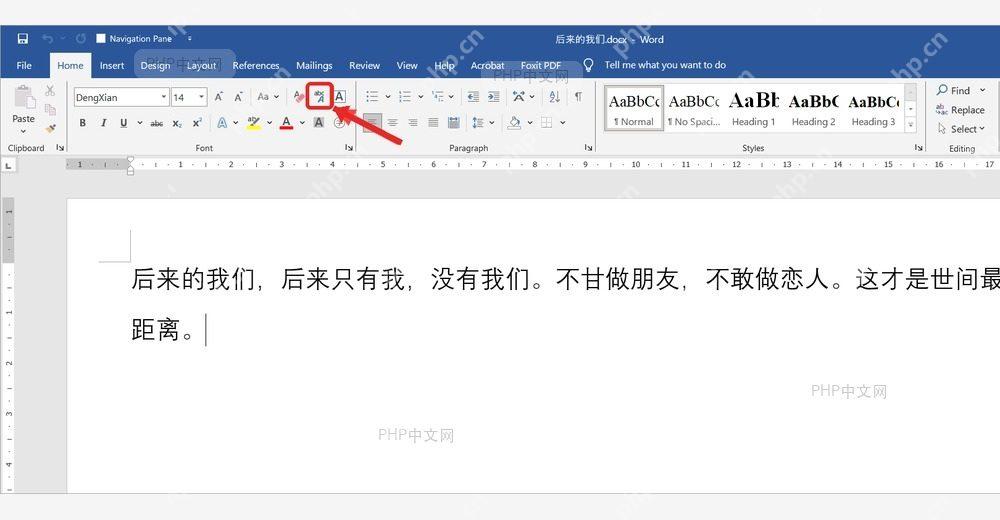This screenshot has width=1000, height=520.
Task: Open Customize Quick Access Toolbar dropdown
Action: [189, 39]
